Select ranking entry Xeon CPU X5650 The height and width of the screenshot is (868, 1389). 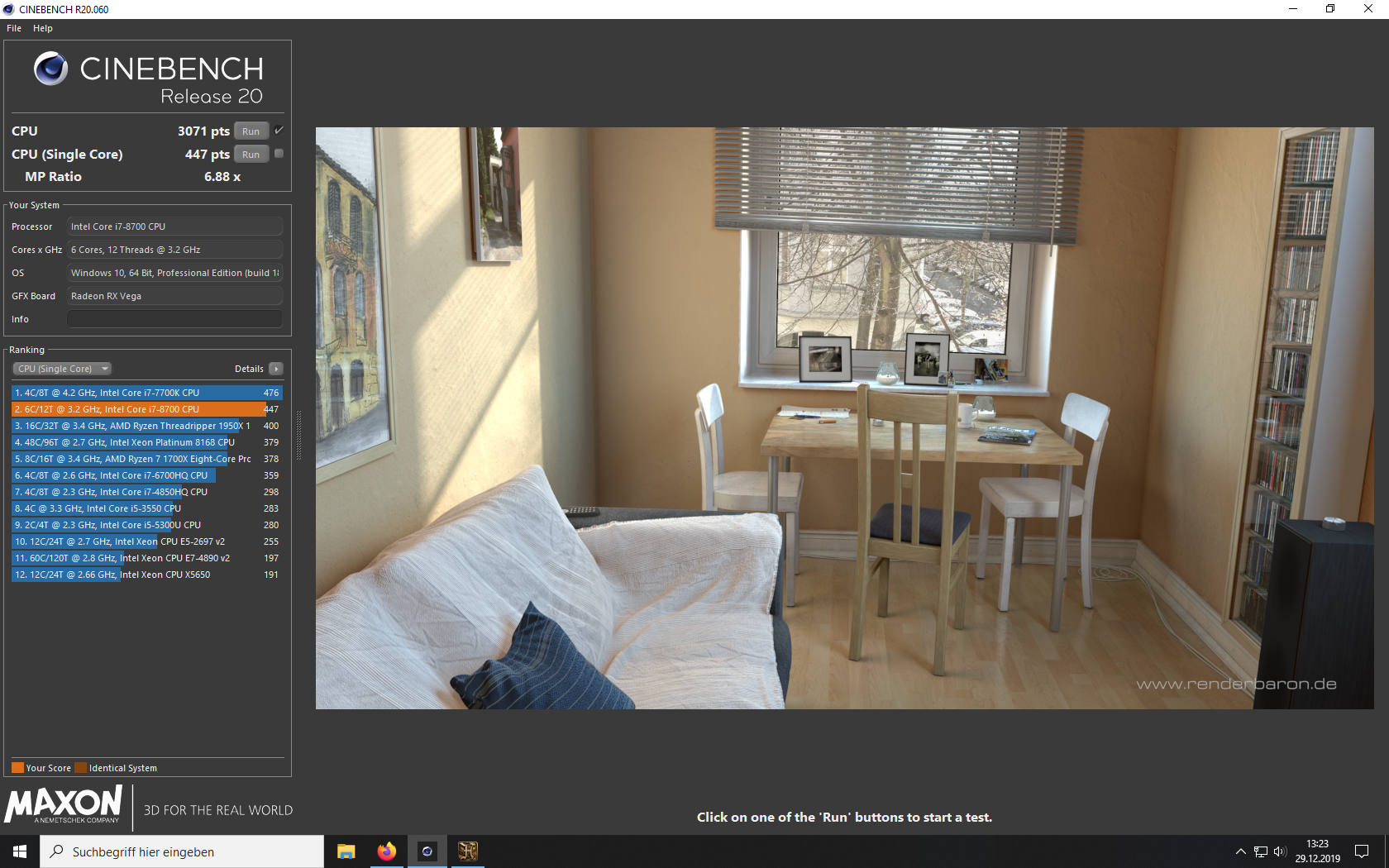[x=147, y=575]
